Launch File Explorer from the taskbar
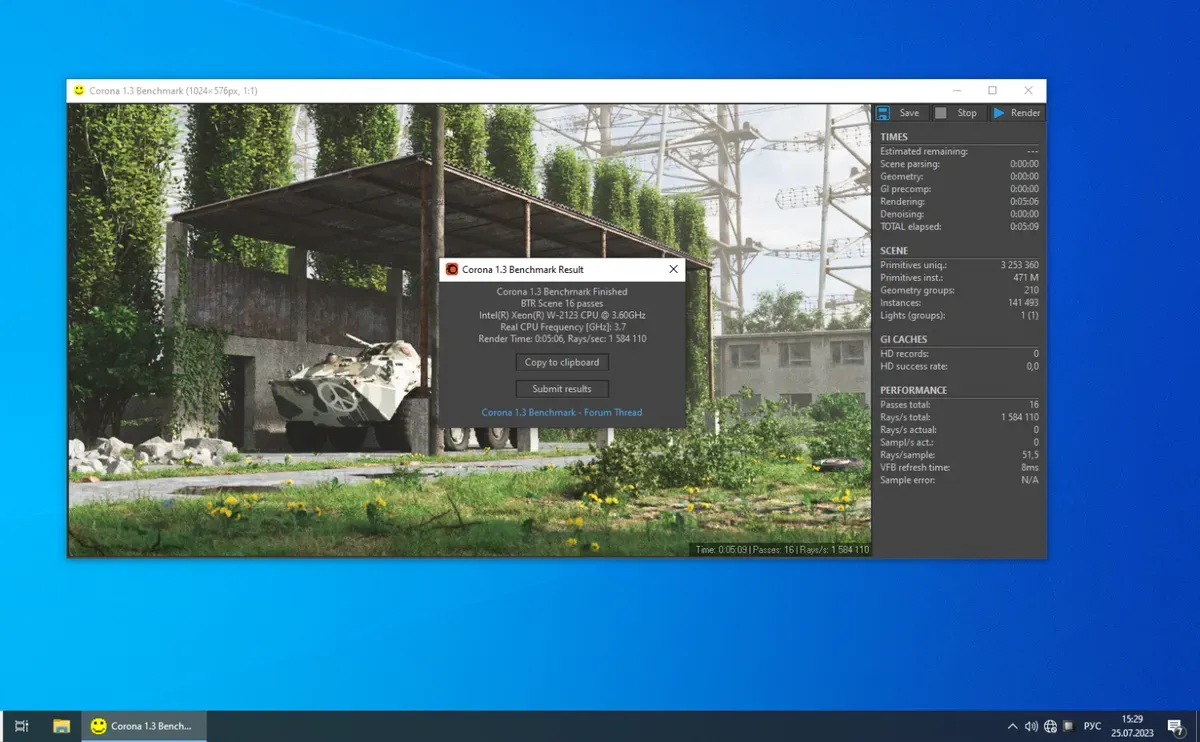The image size is (1200, 742). [x=61, y=726]
